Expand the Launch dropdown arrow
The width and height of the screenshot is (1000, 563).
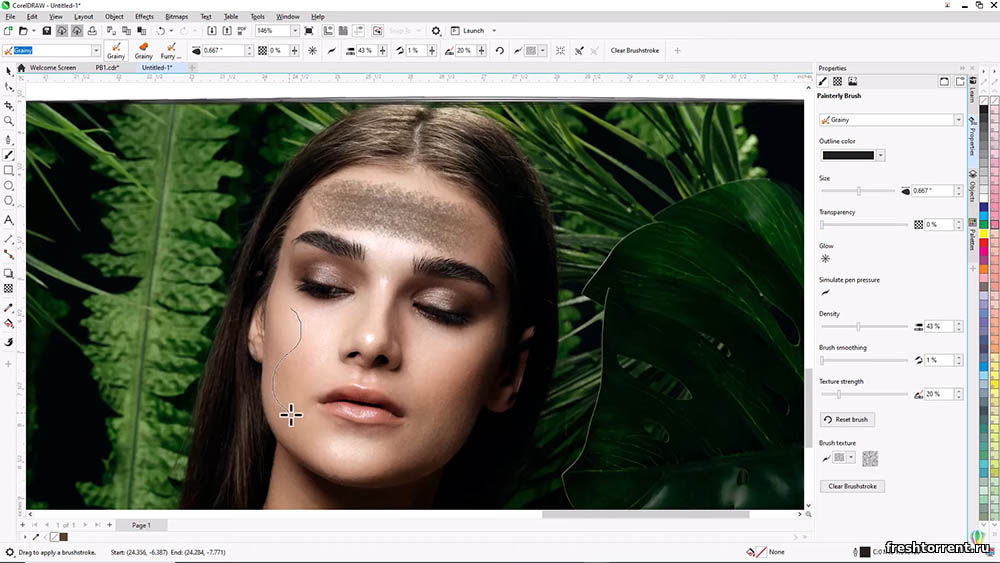tap(494, 31)
